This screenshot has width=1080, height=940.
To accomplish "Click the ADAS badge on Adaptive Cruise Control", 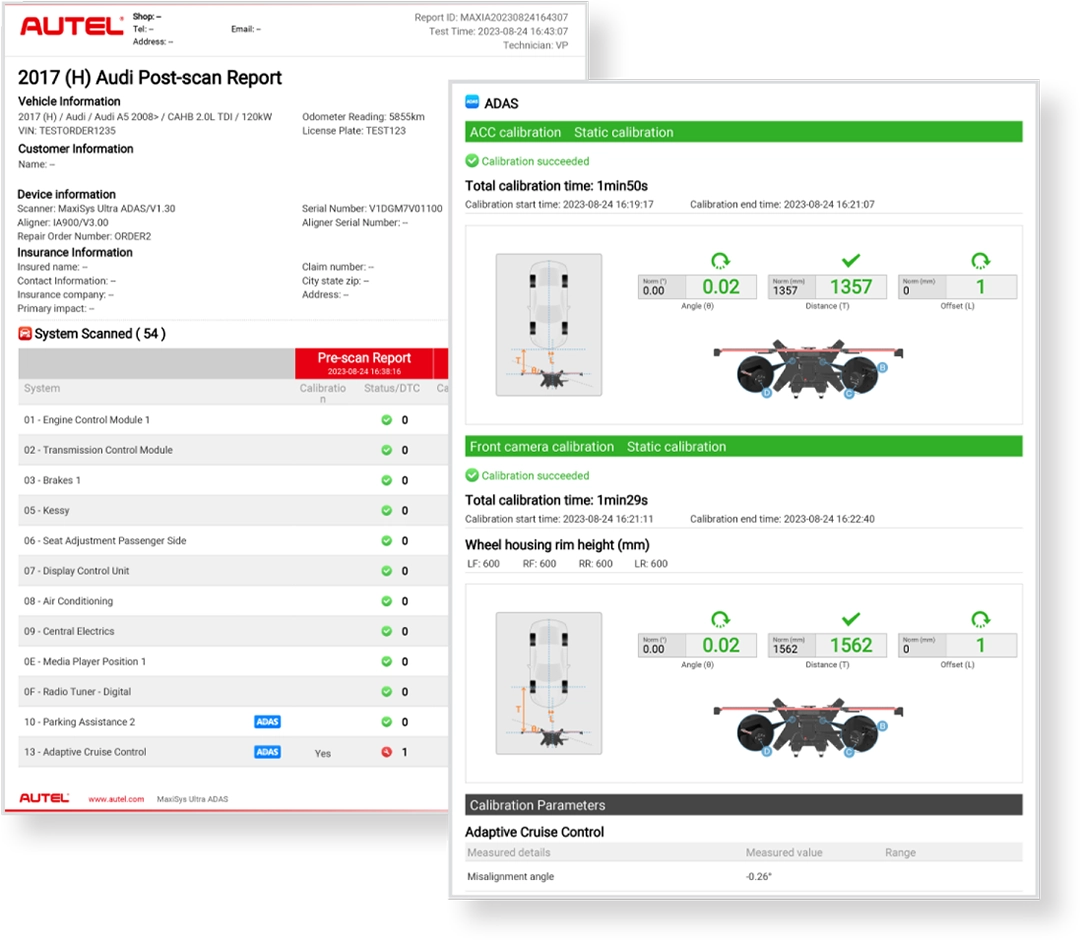I will coord(267,752).
